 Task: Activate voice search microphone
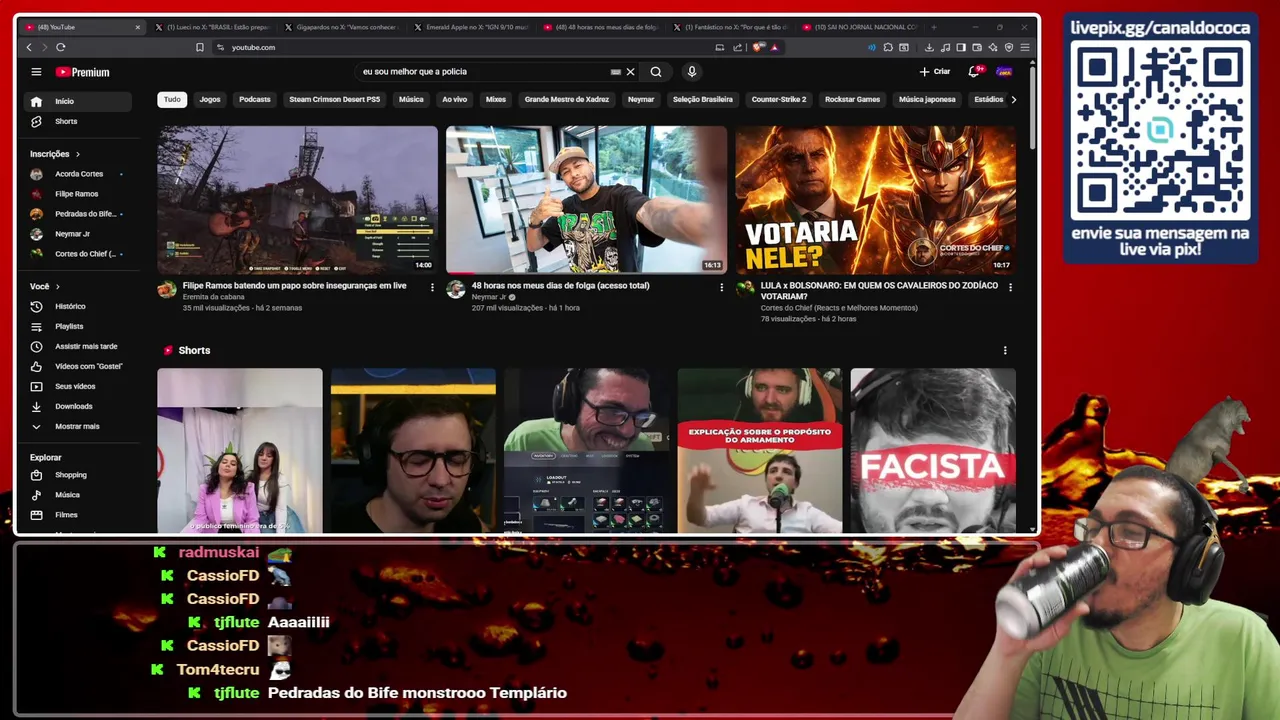tap(691, 72)
